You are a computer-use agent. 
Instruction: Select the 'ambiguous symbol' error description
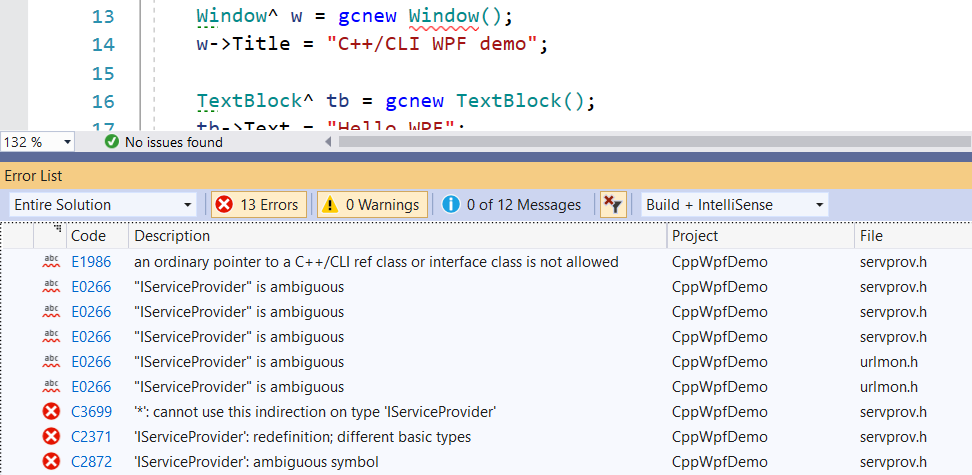[256, 462]
